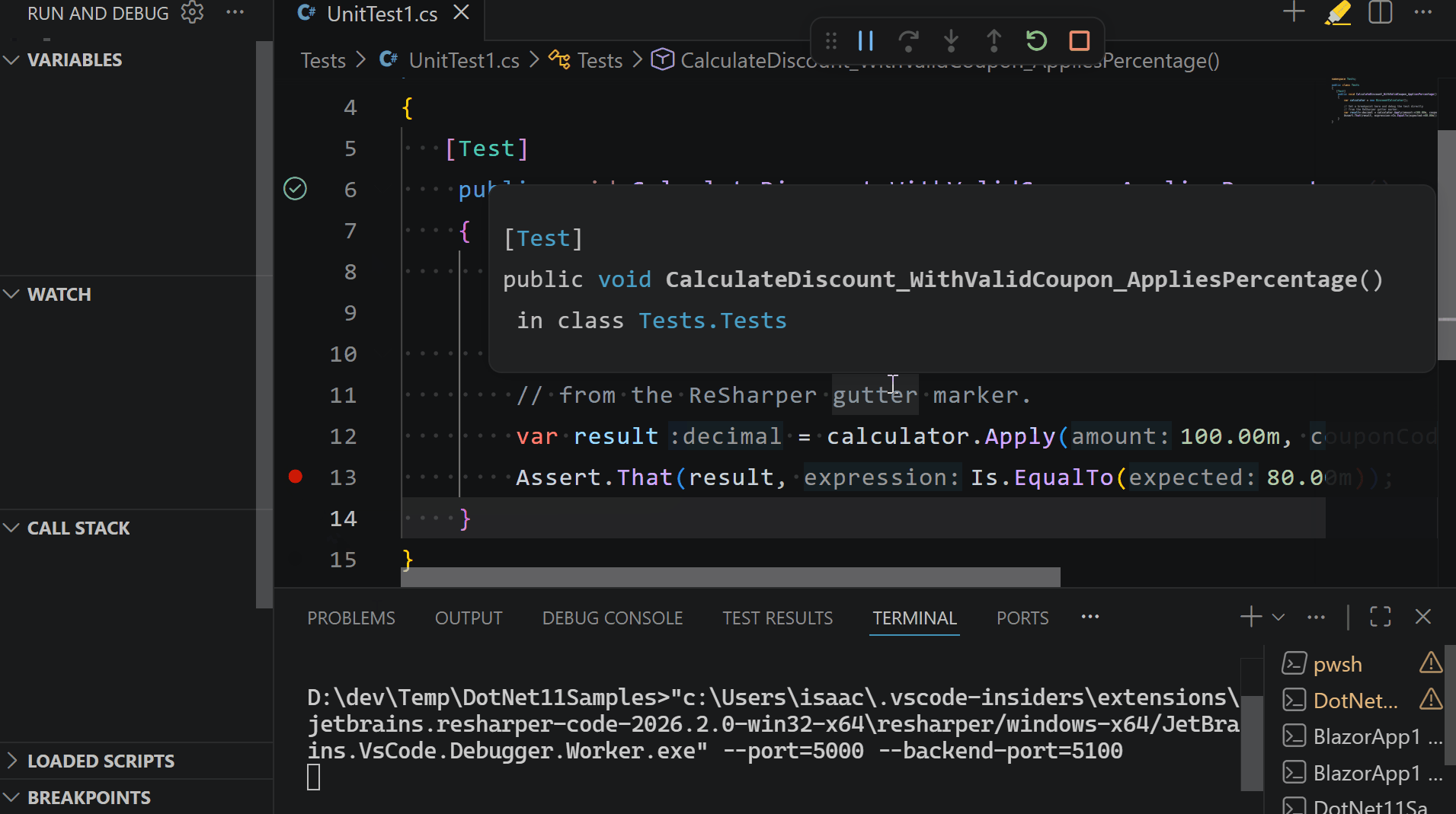Click the highlighter pen icon in editor toolbar
Screen dimensions: 1456x814
tap(1337, 12)
